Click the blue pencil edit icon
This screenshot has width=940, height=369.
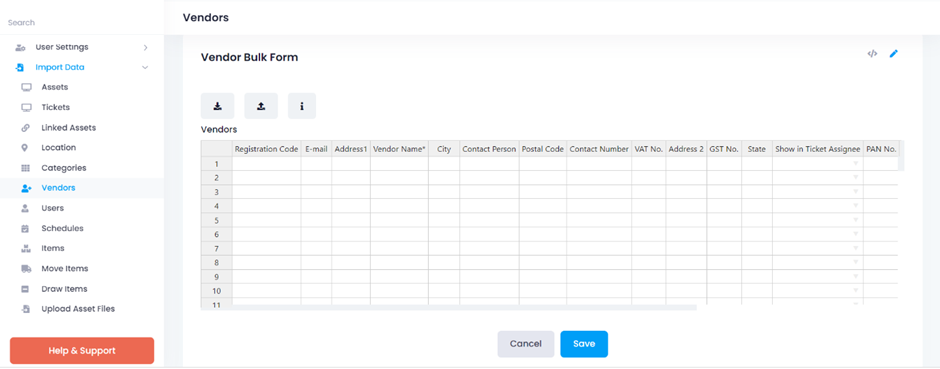(894, 54)
